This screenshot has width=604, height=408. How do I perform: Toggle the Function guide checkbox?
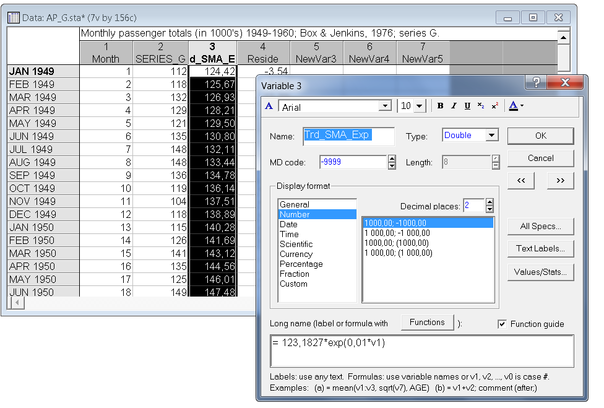(502, 324)
